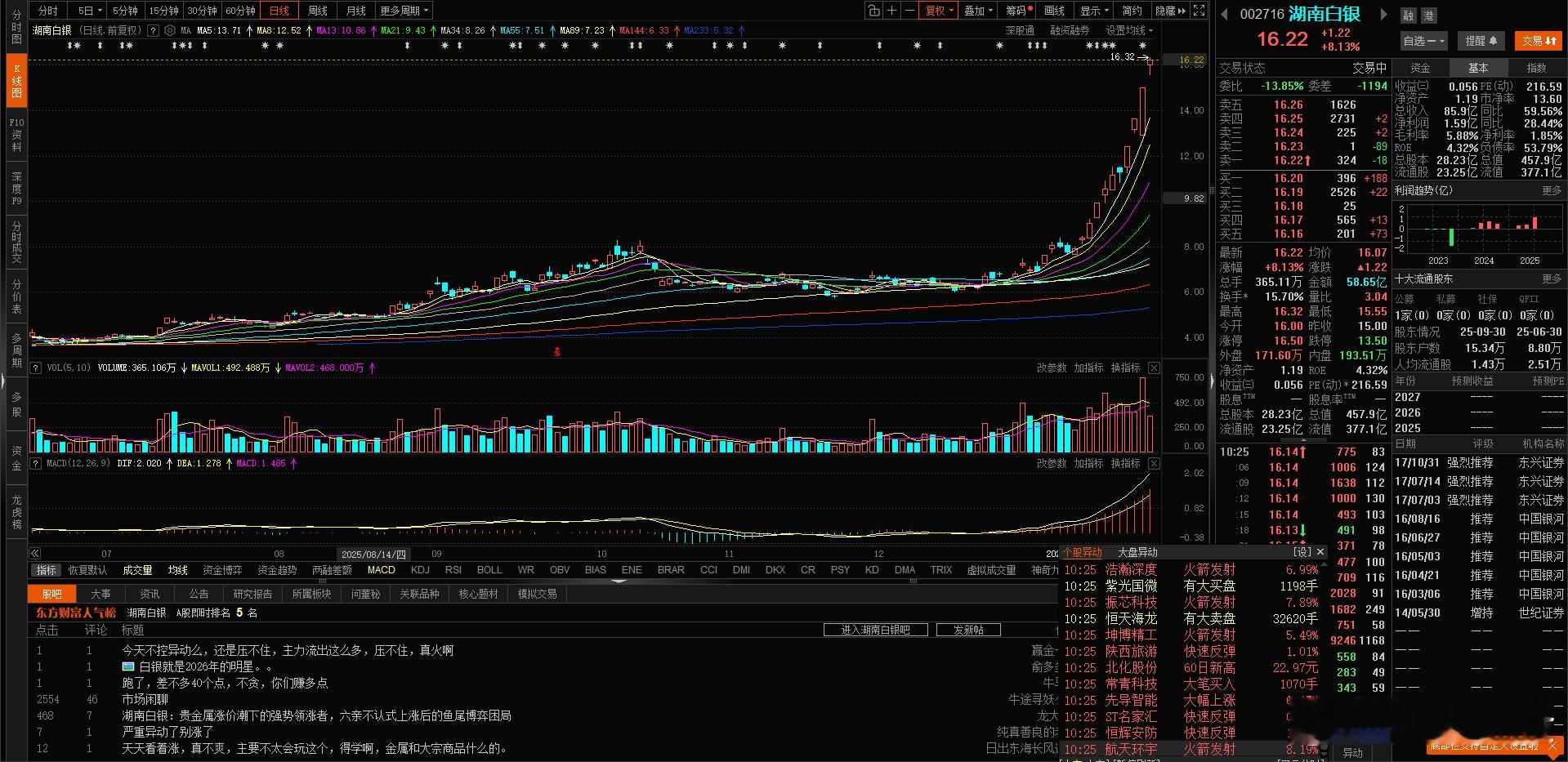Zoom in the K-line chart with plus icon
1568x762 pixels.
(892, 11)
